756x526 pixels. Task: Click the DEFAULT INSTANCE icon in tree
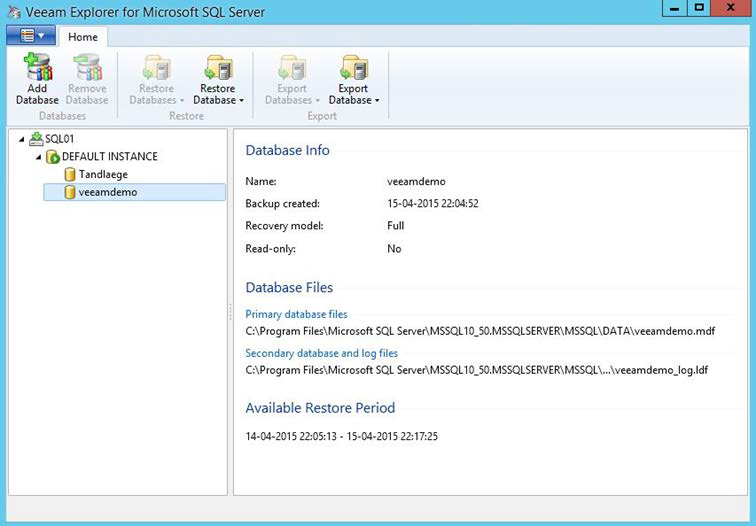coord(53,157)
